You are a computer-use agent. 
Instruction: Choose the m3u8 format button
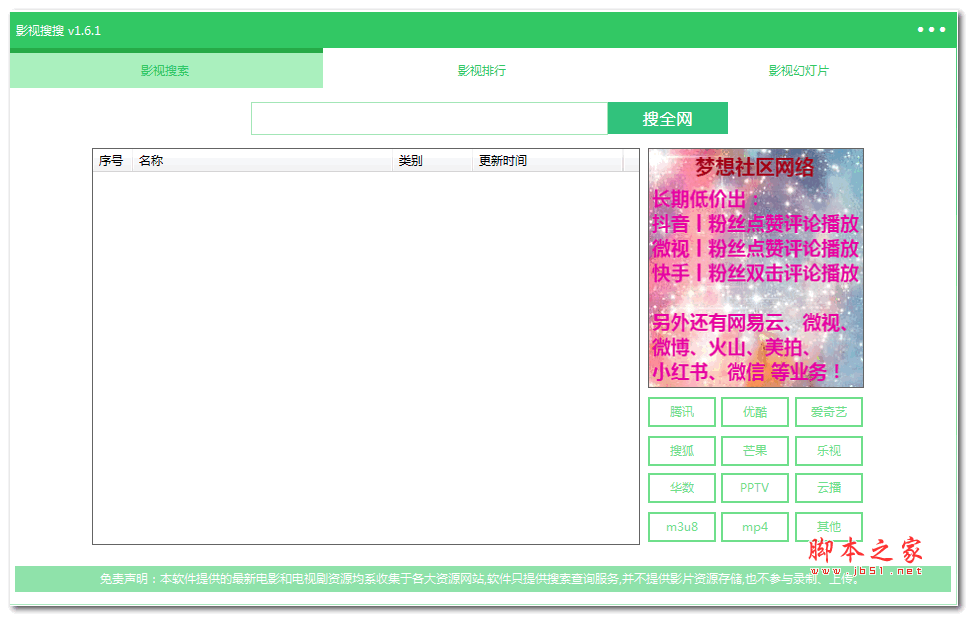point(682,527)
